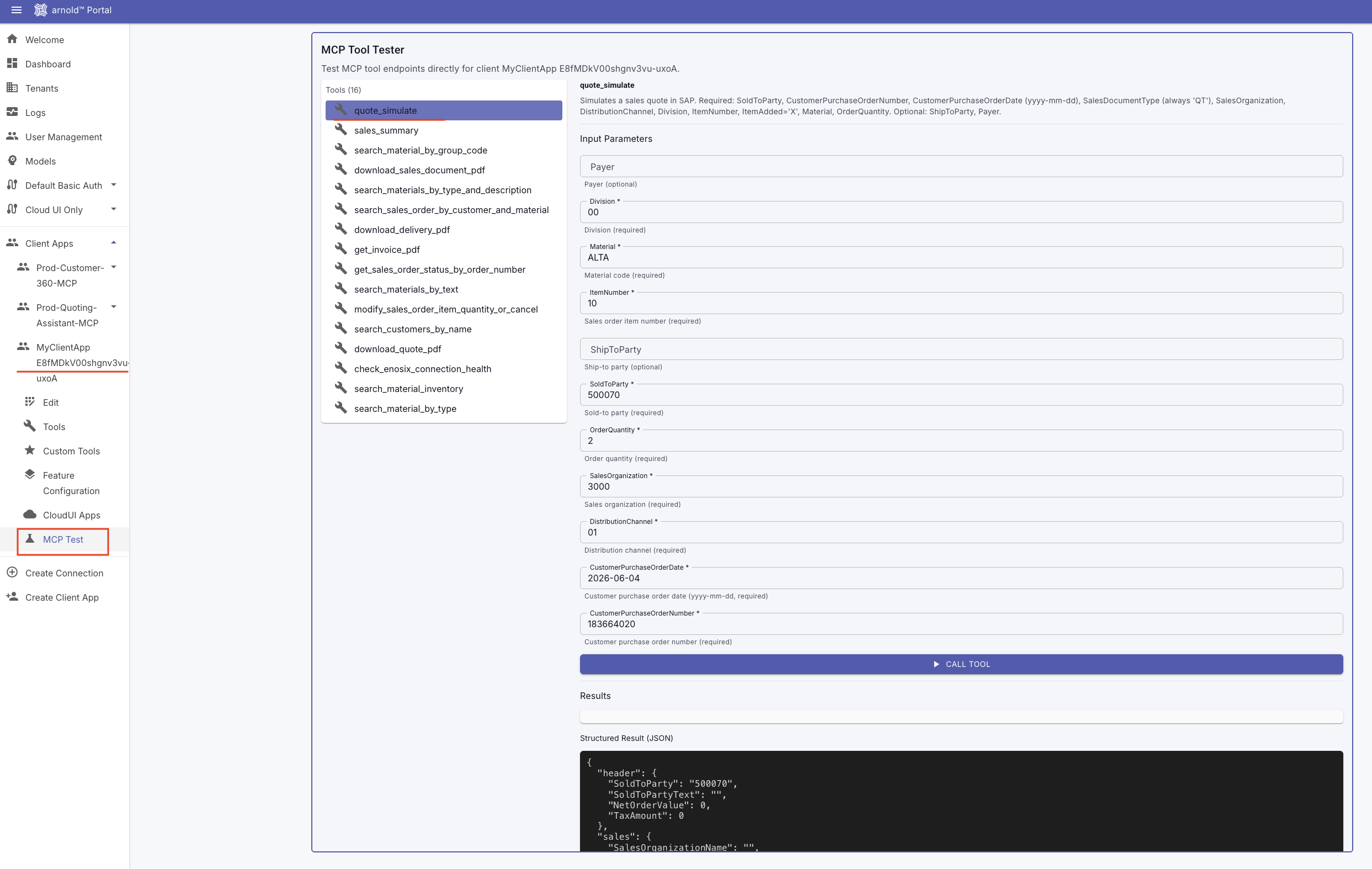This screenshot has height=869, width=1372.
Task: Click the Tools wrench icon in sidebar
Action: pyautogui.click(x=30, y=426)
